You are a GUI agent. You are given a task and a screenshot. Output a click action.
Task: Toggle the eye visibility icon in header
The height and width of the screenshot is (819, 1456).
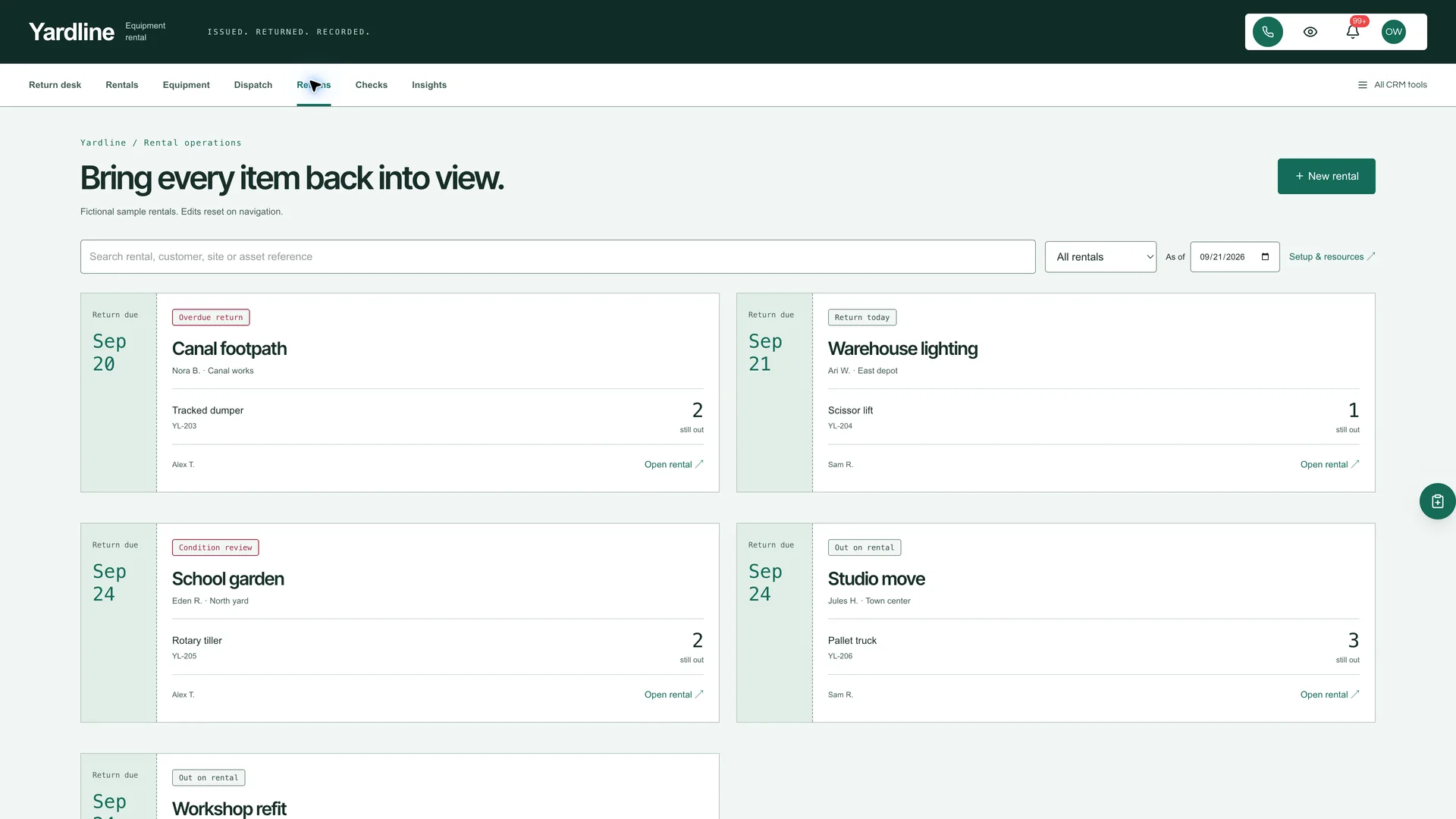(x=1310, y=32)
